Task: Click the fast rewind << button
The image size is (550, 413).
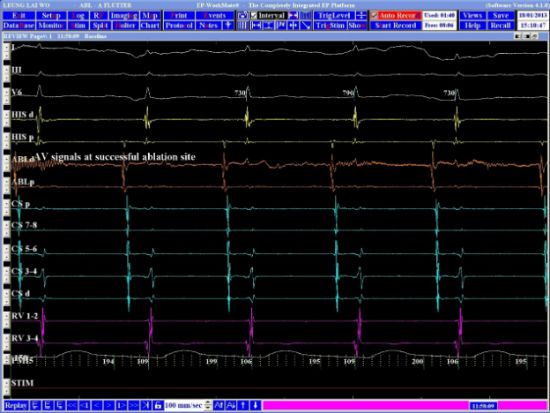Action: pyautogui.click(x=72, y=406)
